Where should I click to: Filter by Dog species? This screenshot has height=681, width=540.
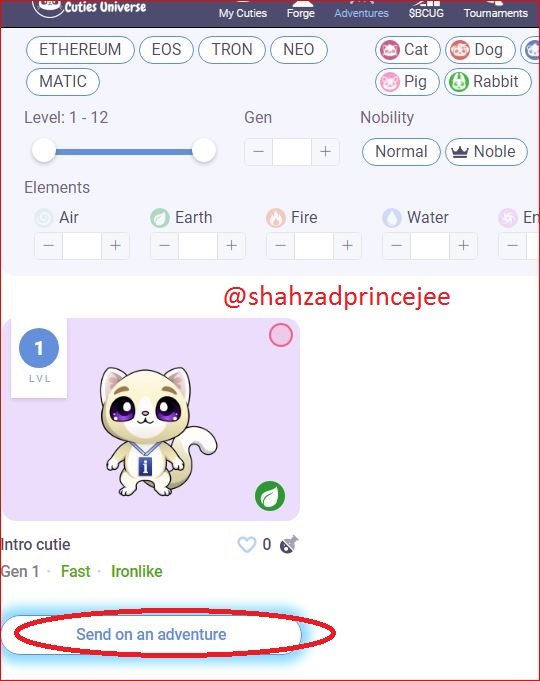[480, 50]
